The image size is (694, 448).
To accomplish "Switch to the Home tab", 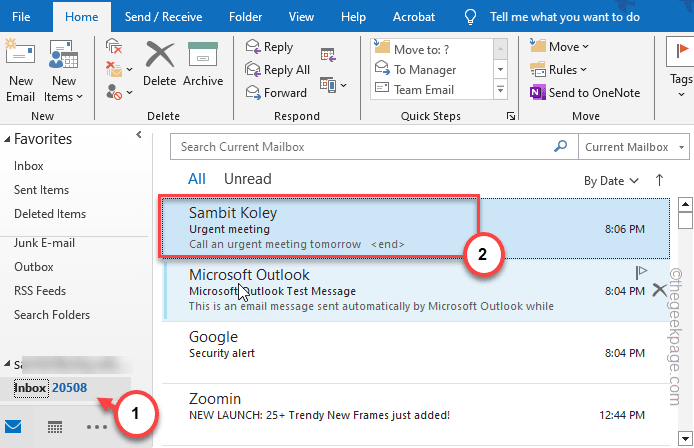I will [81, 17].
